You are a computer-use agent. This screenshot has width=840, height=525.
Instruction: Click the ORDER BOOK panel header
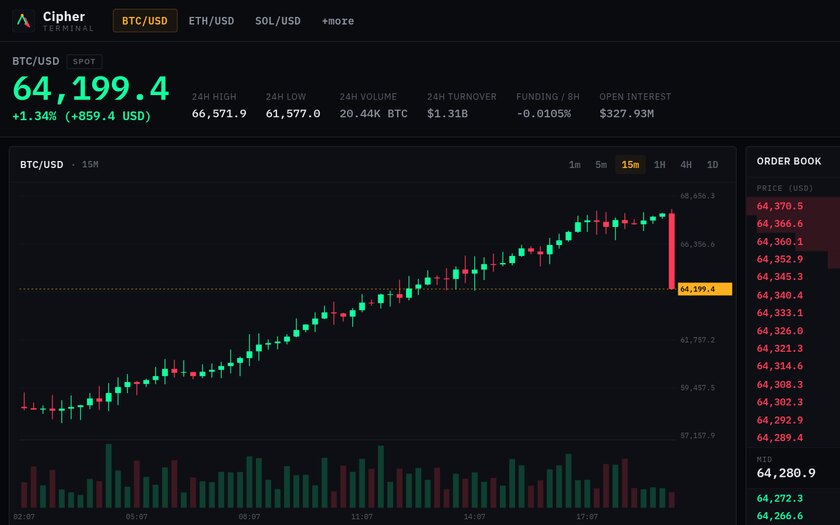789,161
